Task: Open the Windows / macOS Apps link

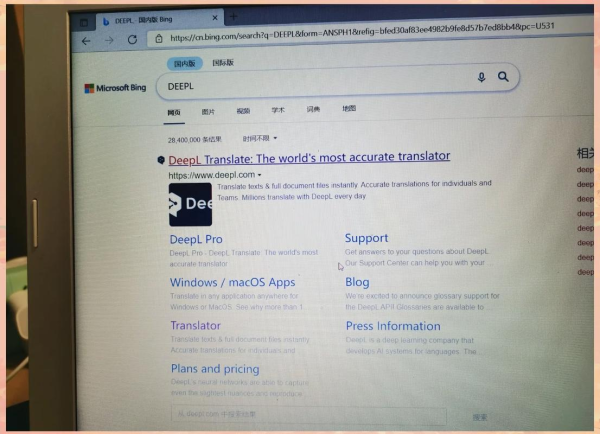Action: tap(233, 282)
